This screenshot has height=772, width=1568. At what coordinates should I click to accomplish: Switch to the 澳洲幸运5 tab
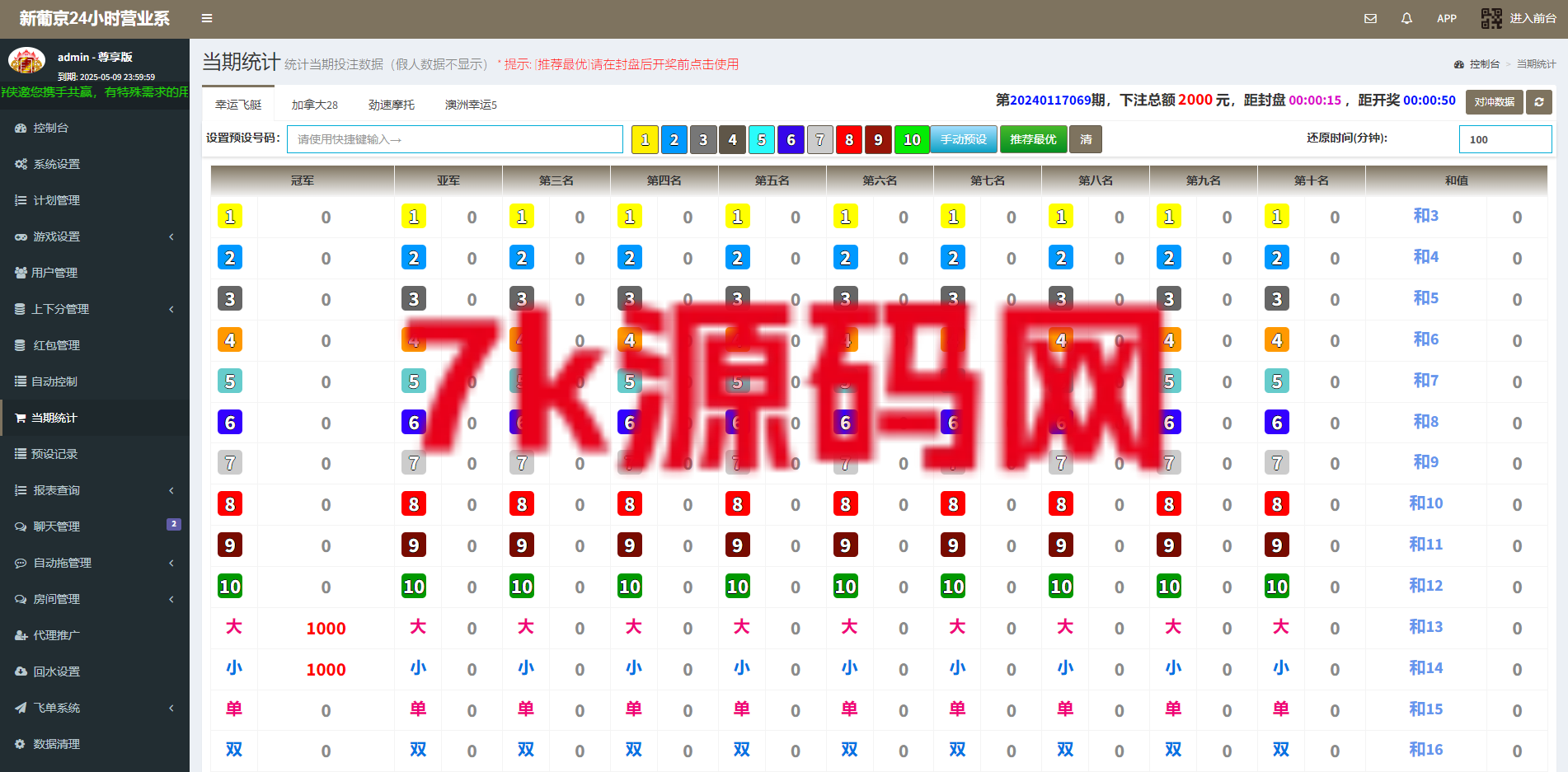(471, 105)
